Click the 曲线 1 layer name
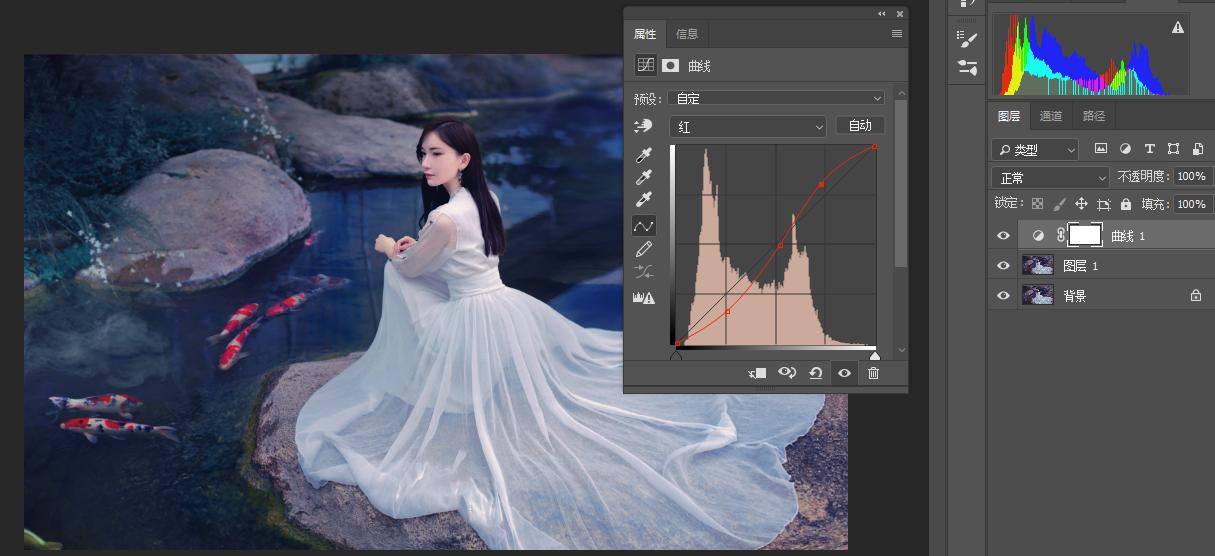Viewport: 1215px width, 556px height. (x=1128, y=236)
